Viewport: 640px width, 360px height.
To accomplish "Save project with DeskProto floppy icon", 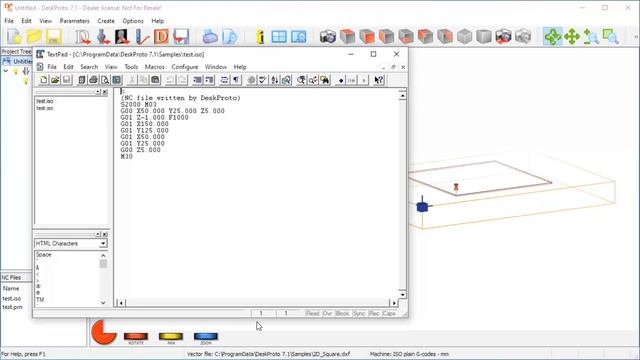I will (53, 37).
